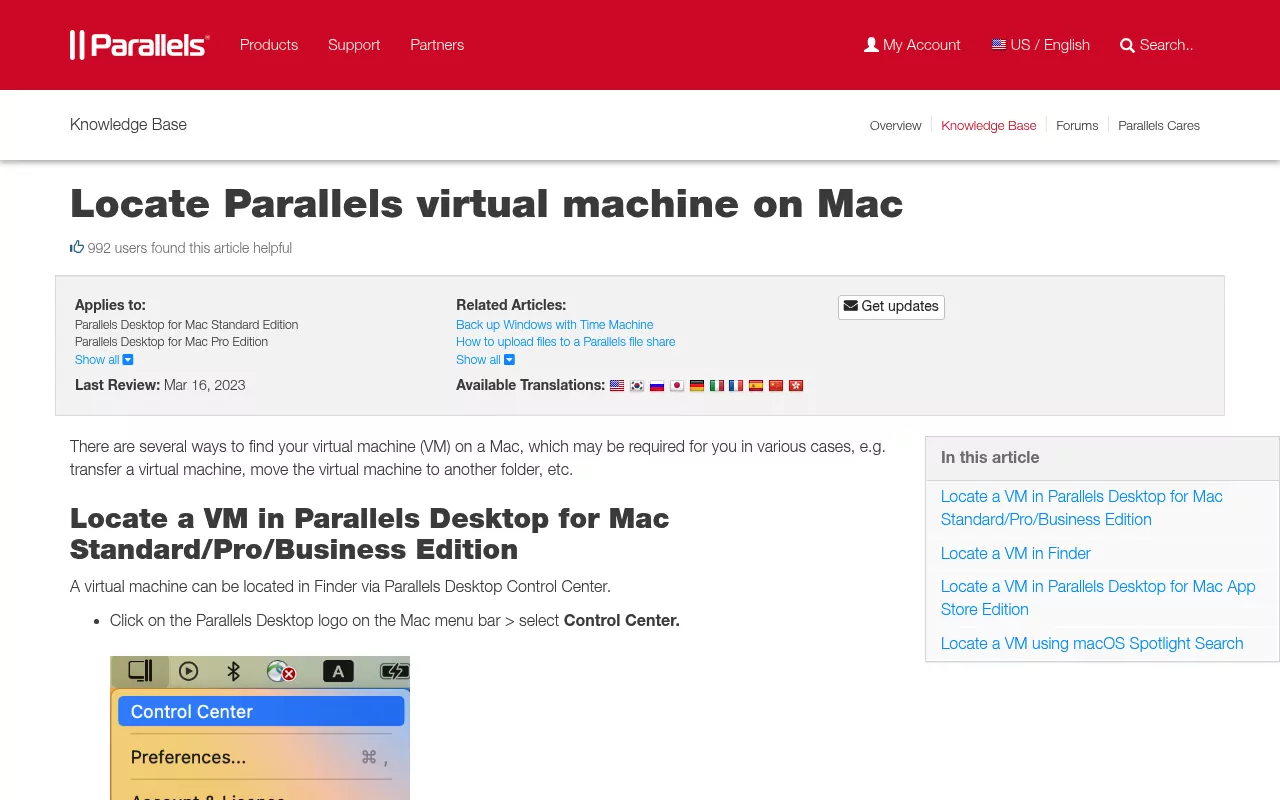Viewport: 1280px width, 800px height.
Task: Click the Knowledge Base heading at left
Action: [x=128, y=124]
